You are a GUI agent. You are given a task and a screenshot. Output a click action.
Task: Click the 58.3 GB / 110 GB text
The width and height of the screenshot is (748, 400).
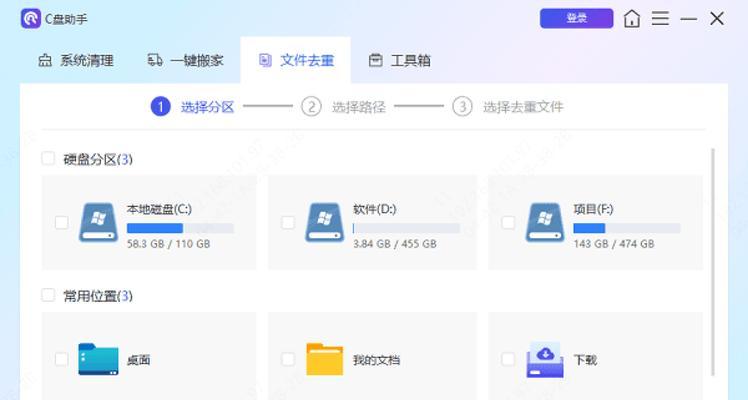pyautogui.click(x=168, y=244)
